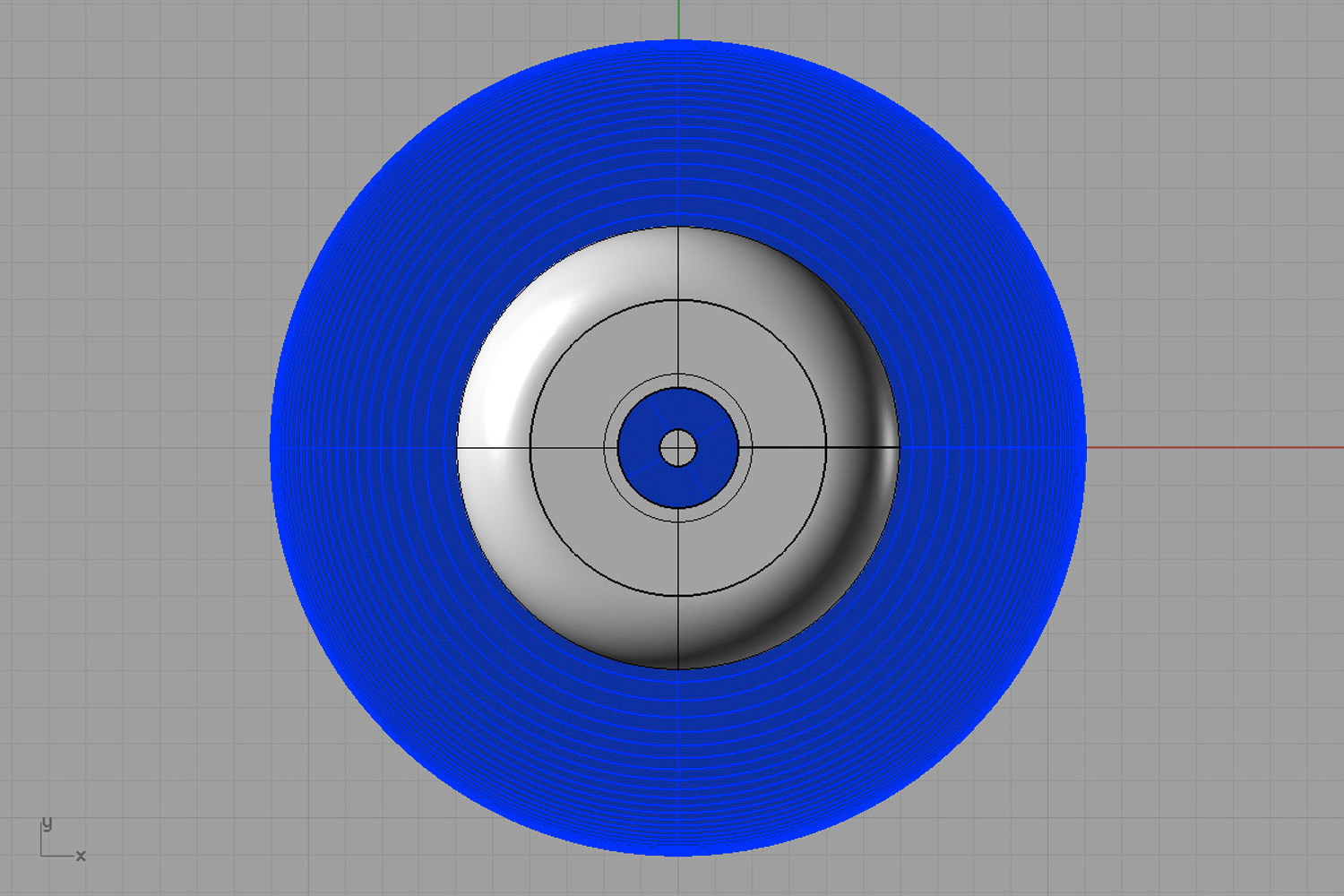The image size is (1344, 896).
Task: Click the red X-axis line
Action: [1215, 447]
